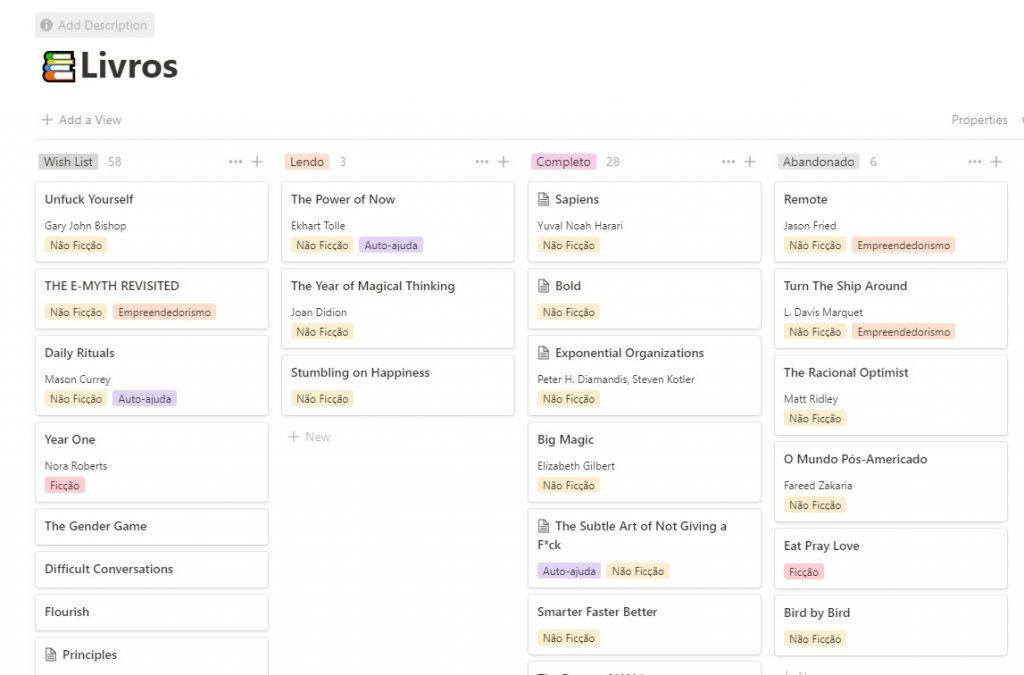Click Auto-ajuda tag on The Subtle Art card
1024x675 pixels.
[x=569, y=571]
